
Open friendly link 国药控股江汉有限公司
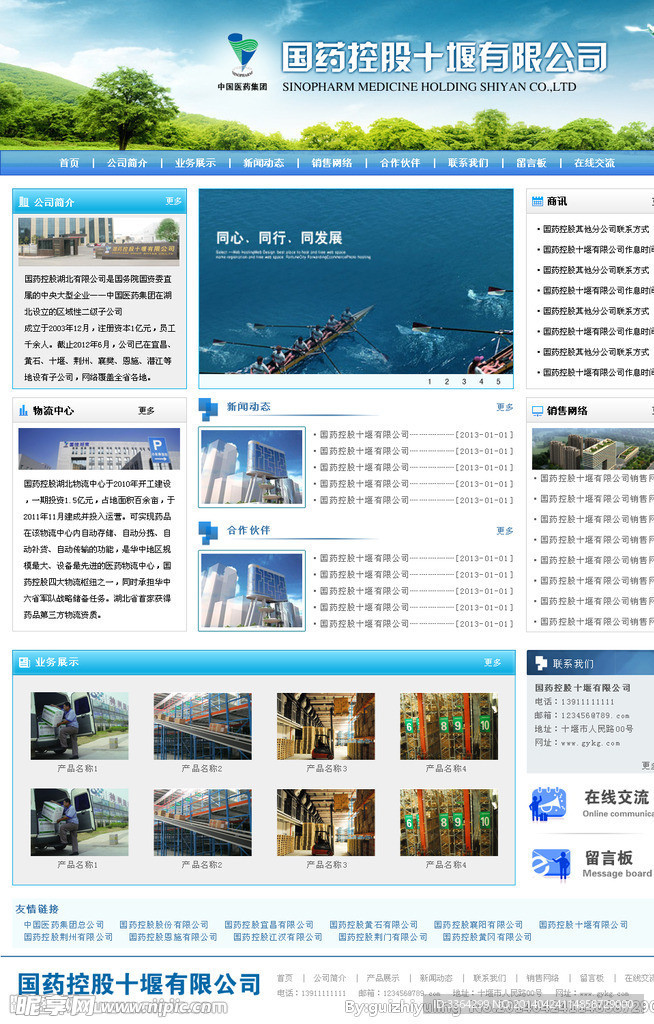[278, 937]
